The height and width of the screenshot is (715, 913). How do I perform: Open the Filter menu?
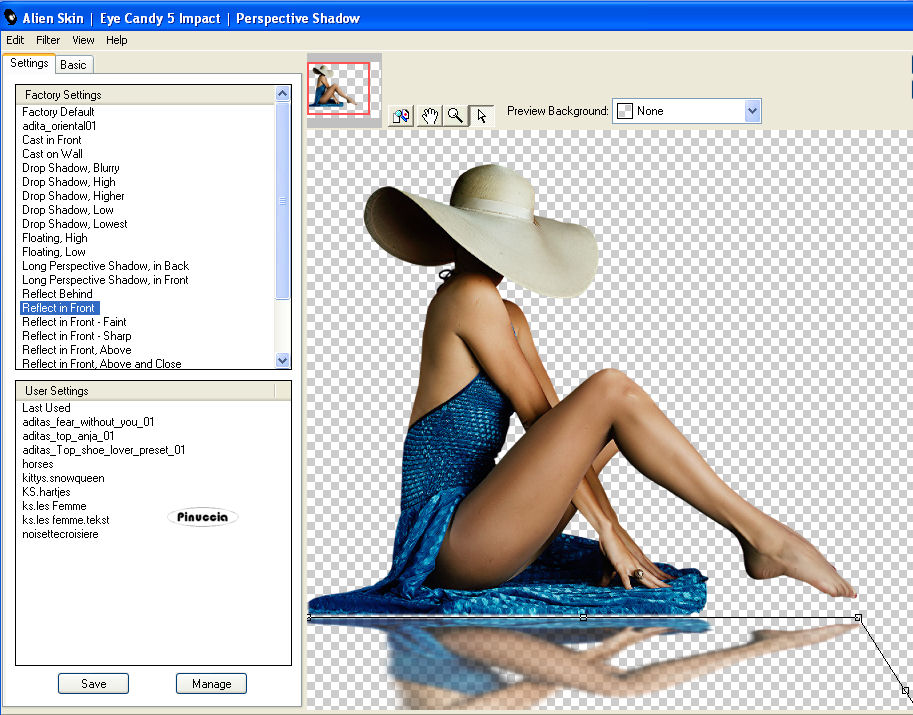48,40
